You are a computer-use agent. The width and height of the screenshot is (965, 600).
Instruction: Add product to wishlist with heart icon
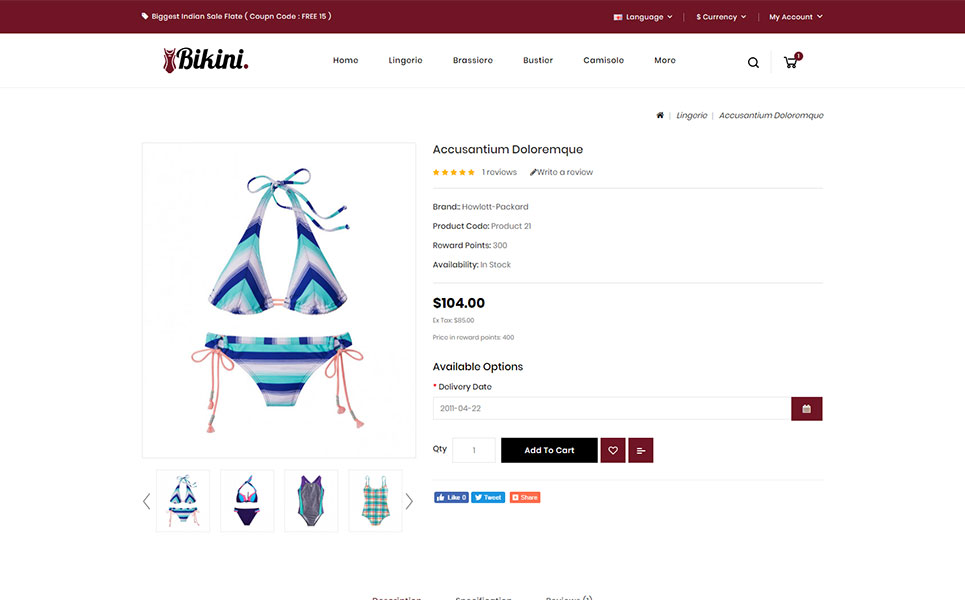(613, 450)
